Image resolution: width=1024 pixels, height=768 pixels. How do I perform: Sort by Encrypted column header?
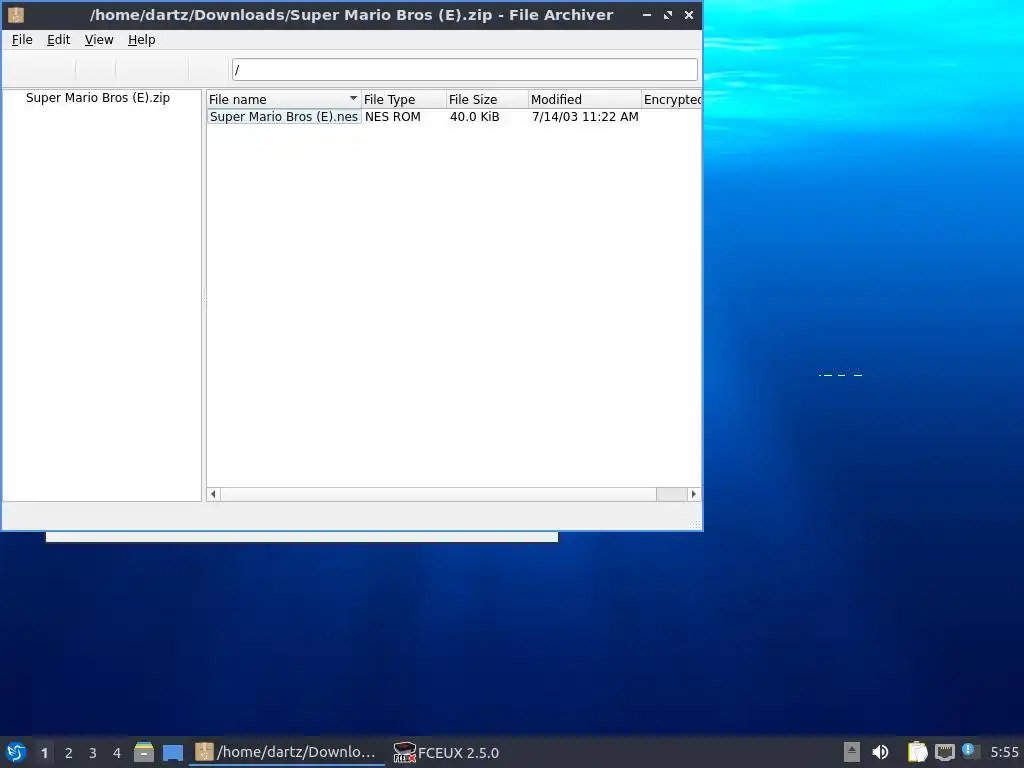pyautogui.click(x=671, y=99)
